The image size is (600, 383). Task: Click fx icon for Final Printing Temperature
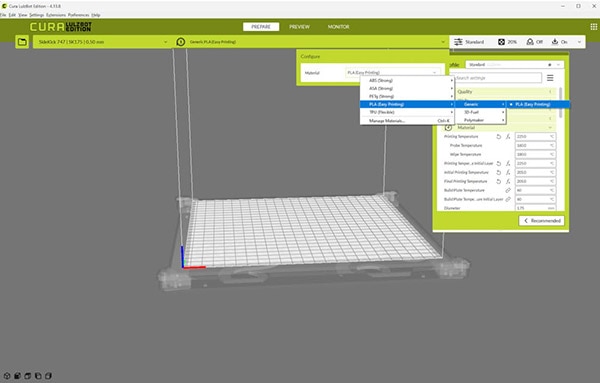508,181
